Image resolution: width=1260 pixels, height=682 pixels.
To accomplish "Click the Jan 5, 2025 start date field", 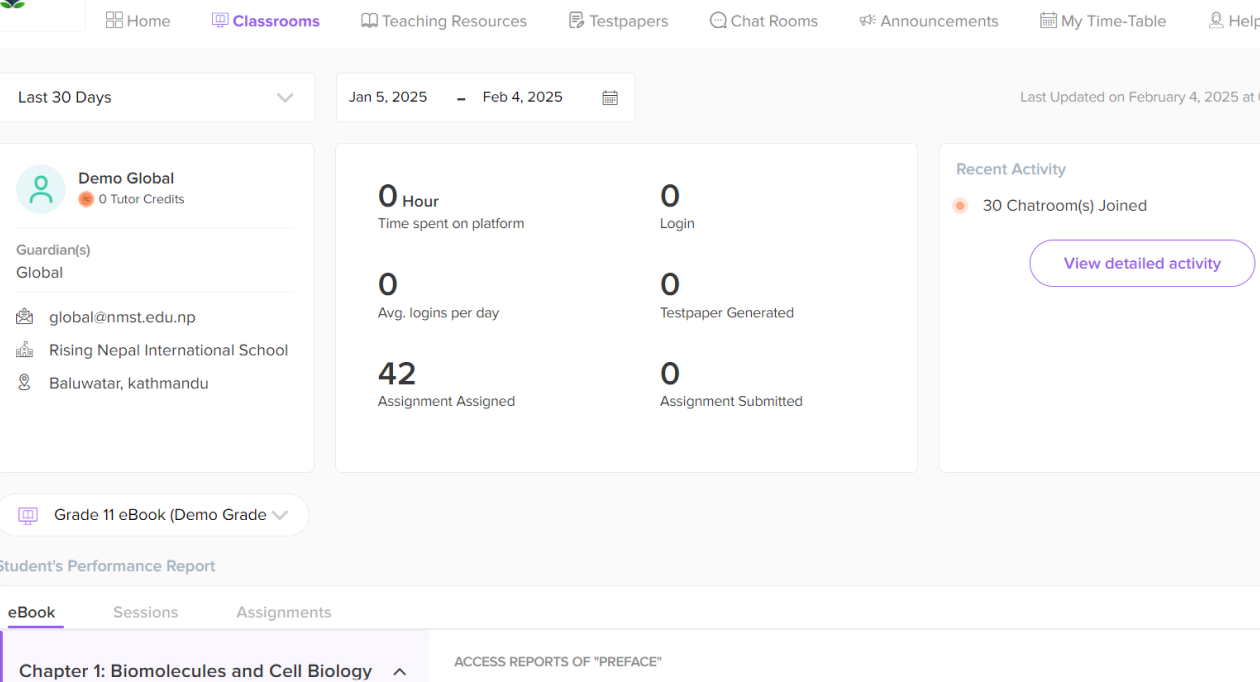I will click(388, 97).
